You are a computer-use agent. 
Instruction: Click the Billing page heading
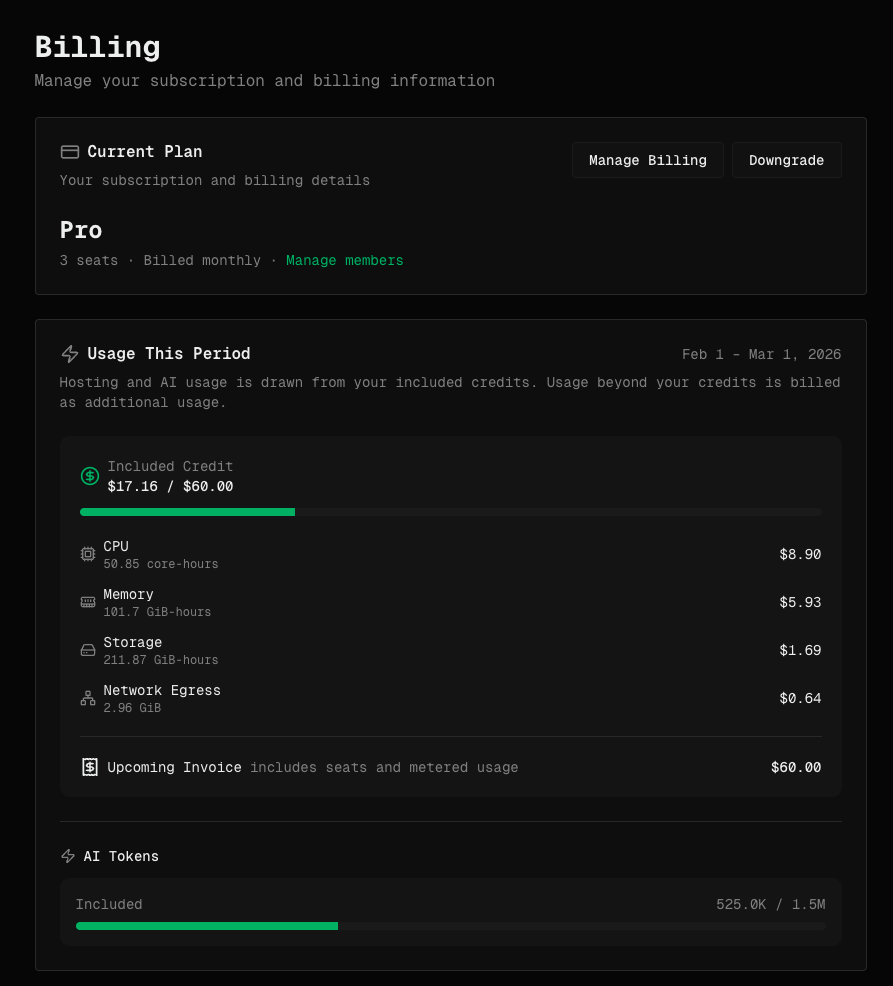point(97,47)
